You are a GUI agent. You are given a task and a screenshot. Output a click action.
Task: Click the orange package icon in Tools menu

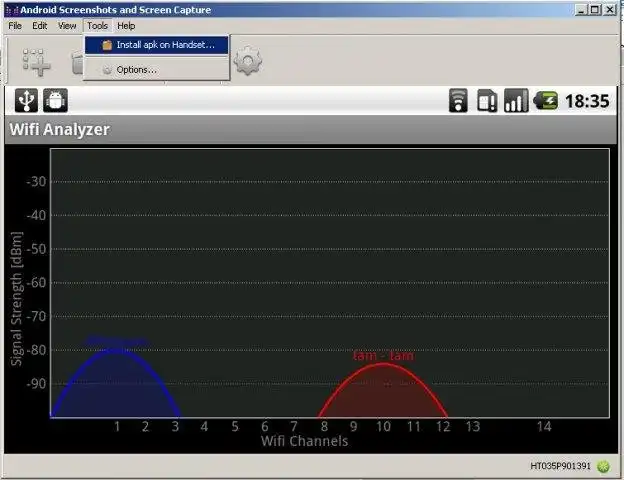pos(107,45)
